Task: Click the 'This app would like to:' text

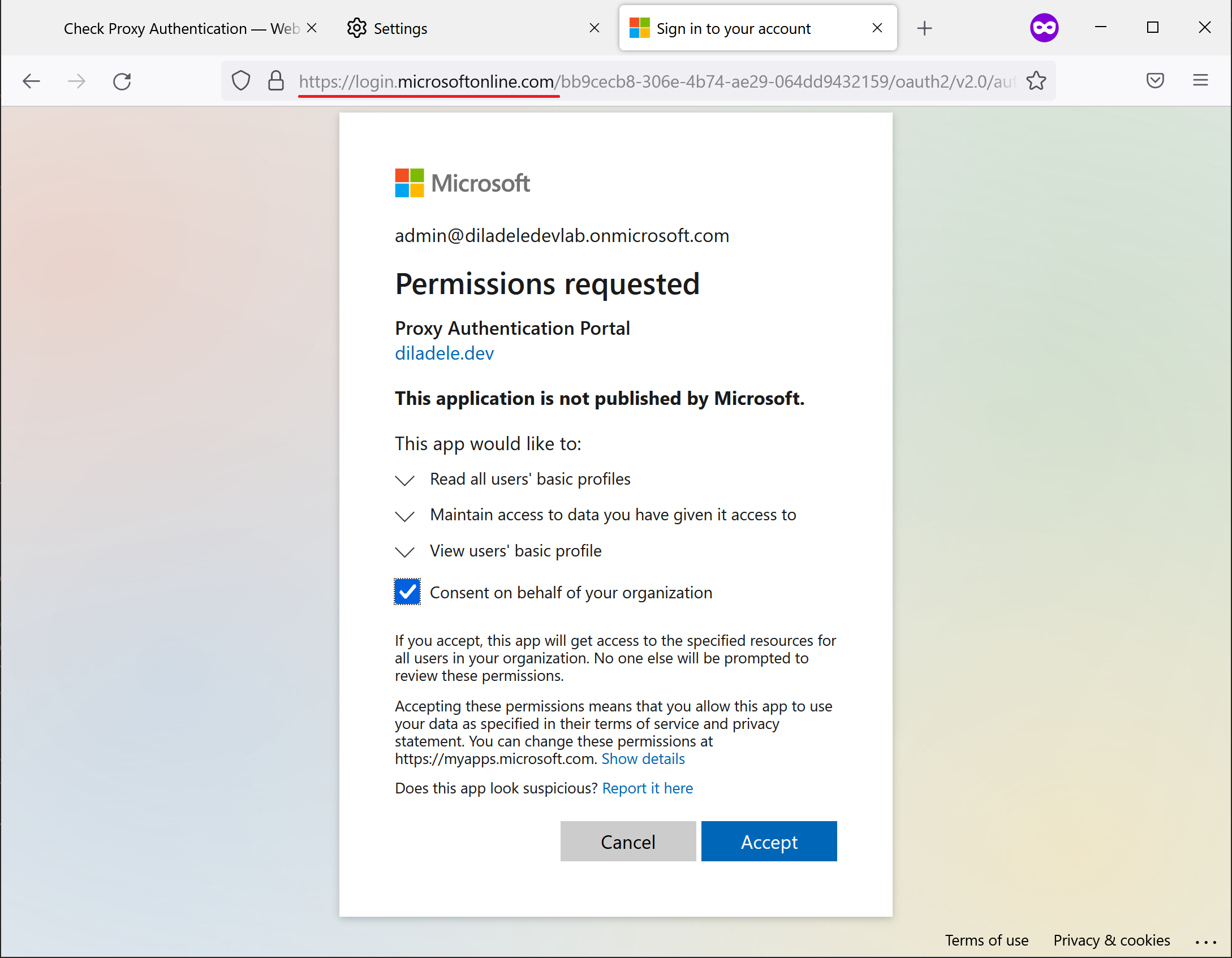Action: (488, 444)
